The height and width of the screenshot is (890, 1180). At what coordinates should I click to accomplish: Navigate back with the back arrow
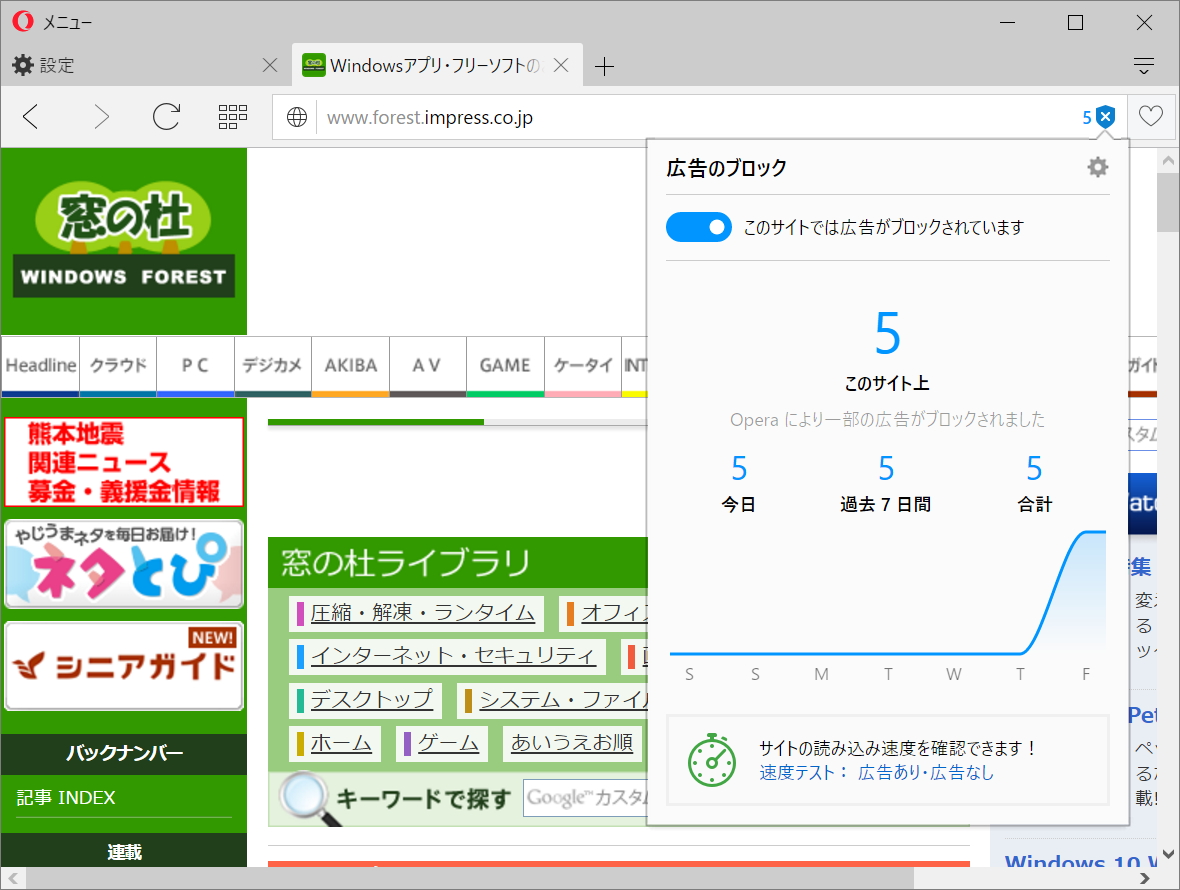pyautogui.click(x=30, y=116)
